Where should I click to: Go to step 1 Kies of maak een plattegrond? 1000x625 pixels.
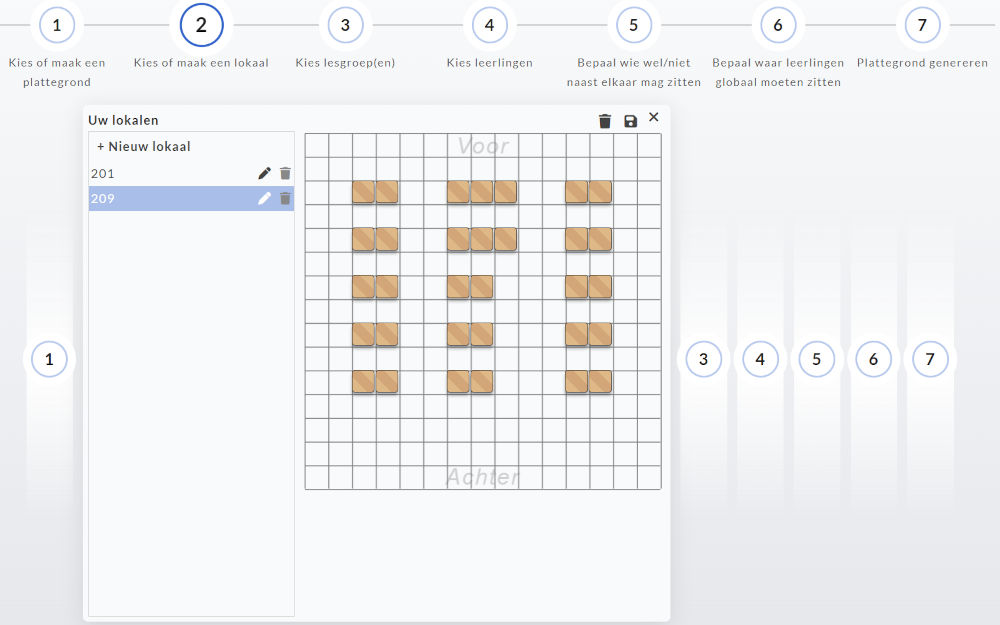click(57, 25)
